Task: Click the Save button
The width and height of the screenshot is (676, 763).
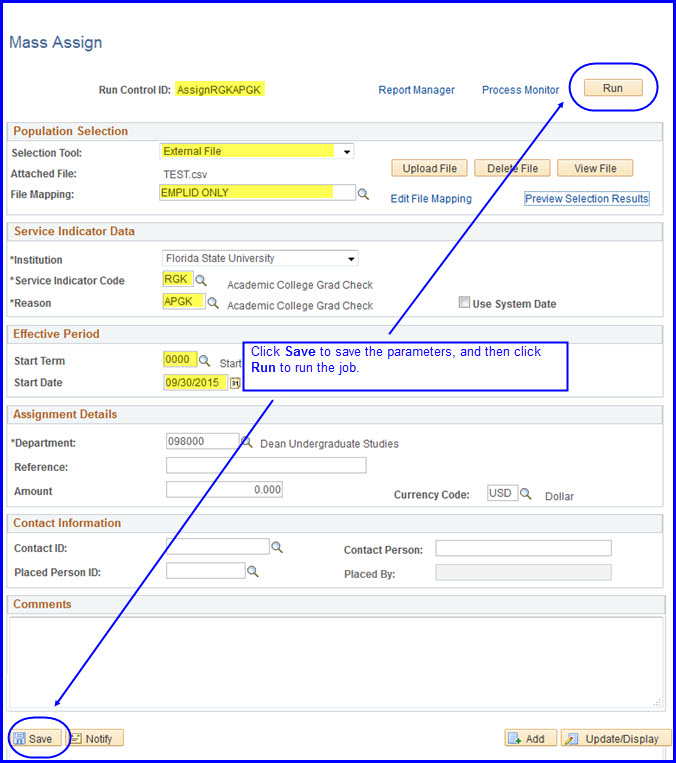Action: (x=36, y=738)
